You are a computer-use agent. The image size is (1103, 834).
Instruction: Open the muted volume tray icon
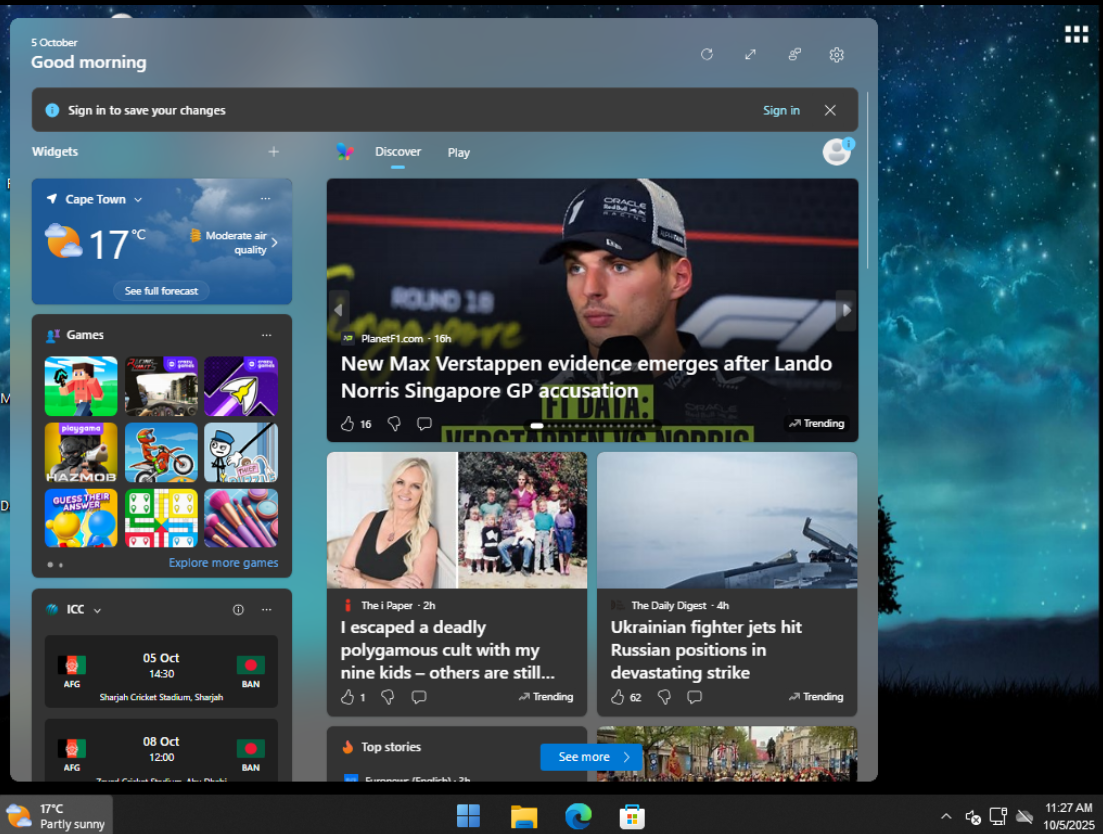click(x=973, y=816)
